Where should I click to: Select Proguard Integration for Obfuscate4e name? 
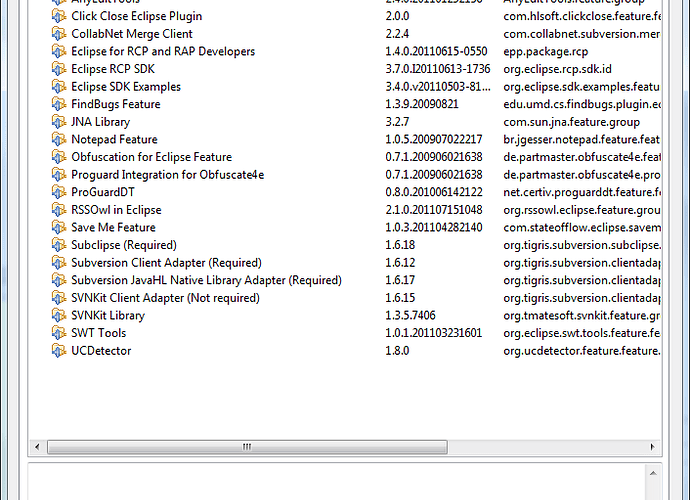pyautogui.click(x=168, y=175)
